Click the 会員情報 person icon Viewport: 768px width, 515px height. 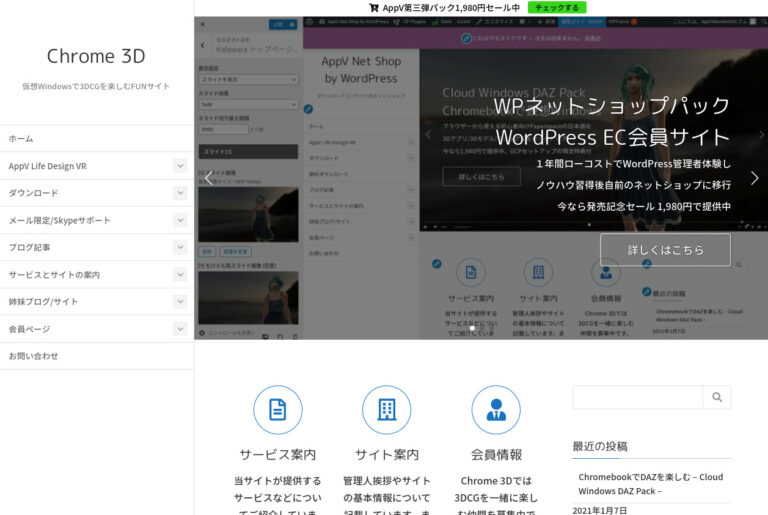pos(496,410)
